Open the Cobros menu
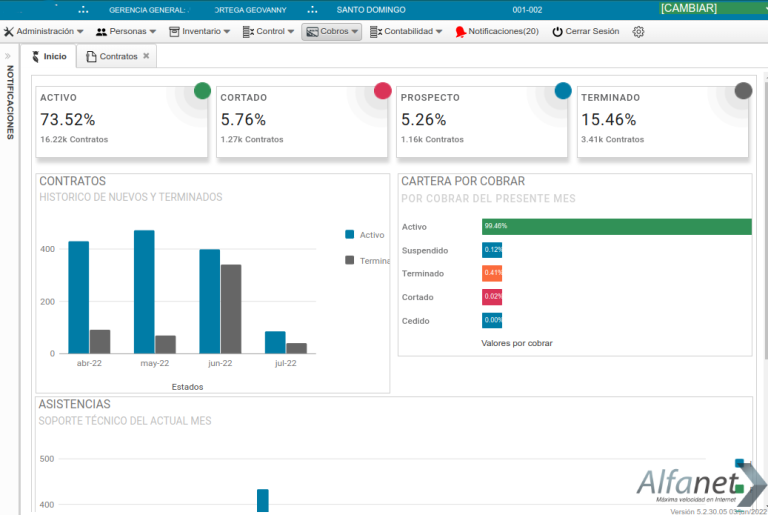This screenshot has height=515, width=768. pos(331,32)
